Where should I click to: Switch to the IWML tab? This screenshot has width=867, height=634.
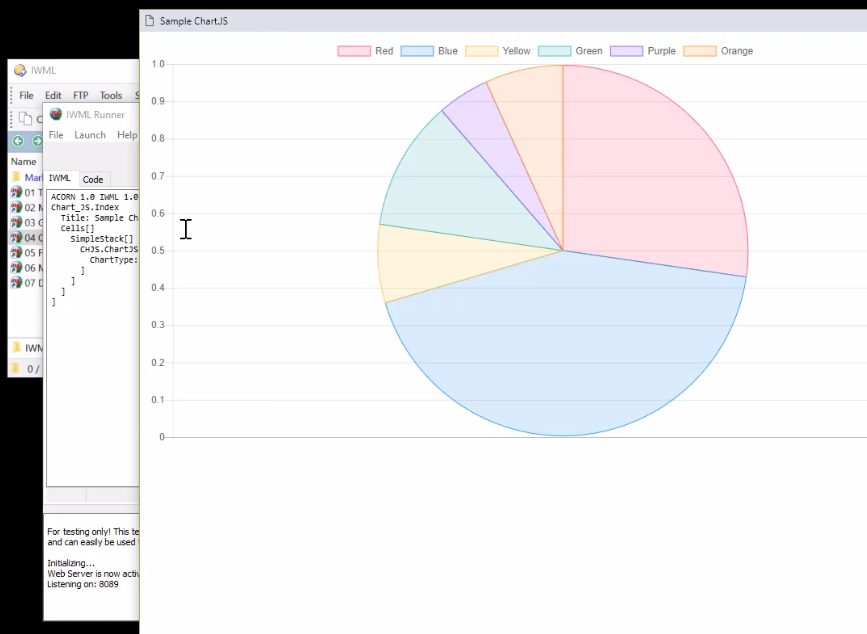tap(60, 178)
